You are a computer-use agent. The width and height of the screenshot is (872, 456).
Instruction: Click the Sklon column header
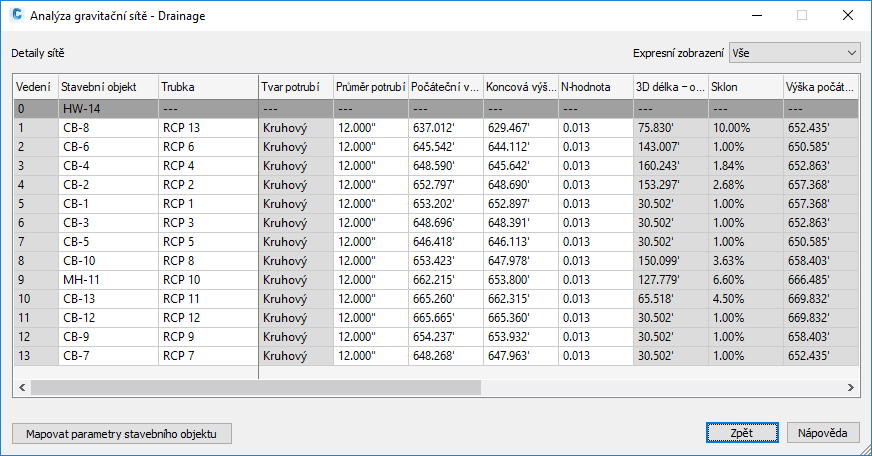pyautogui.click(x=746, y=87)
